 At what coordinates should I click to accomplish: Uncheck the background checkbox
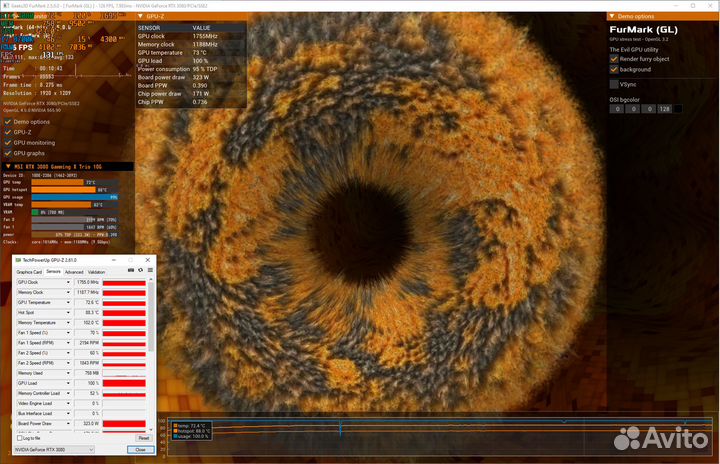tap(614, 69)
